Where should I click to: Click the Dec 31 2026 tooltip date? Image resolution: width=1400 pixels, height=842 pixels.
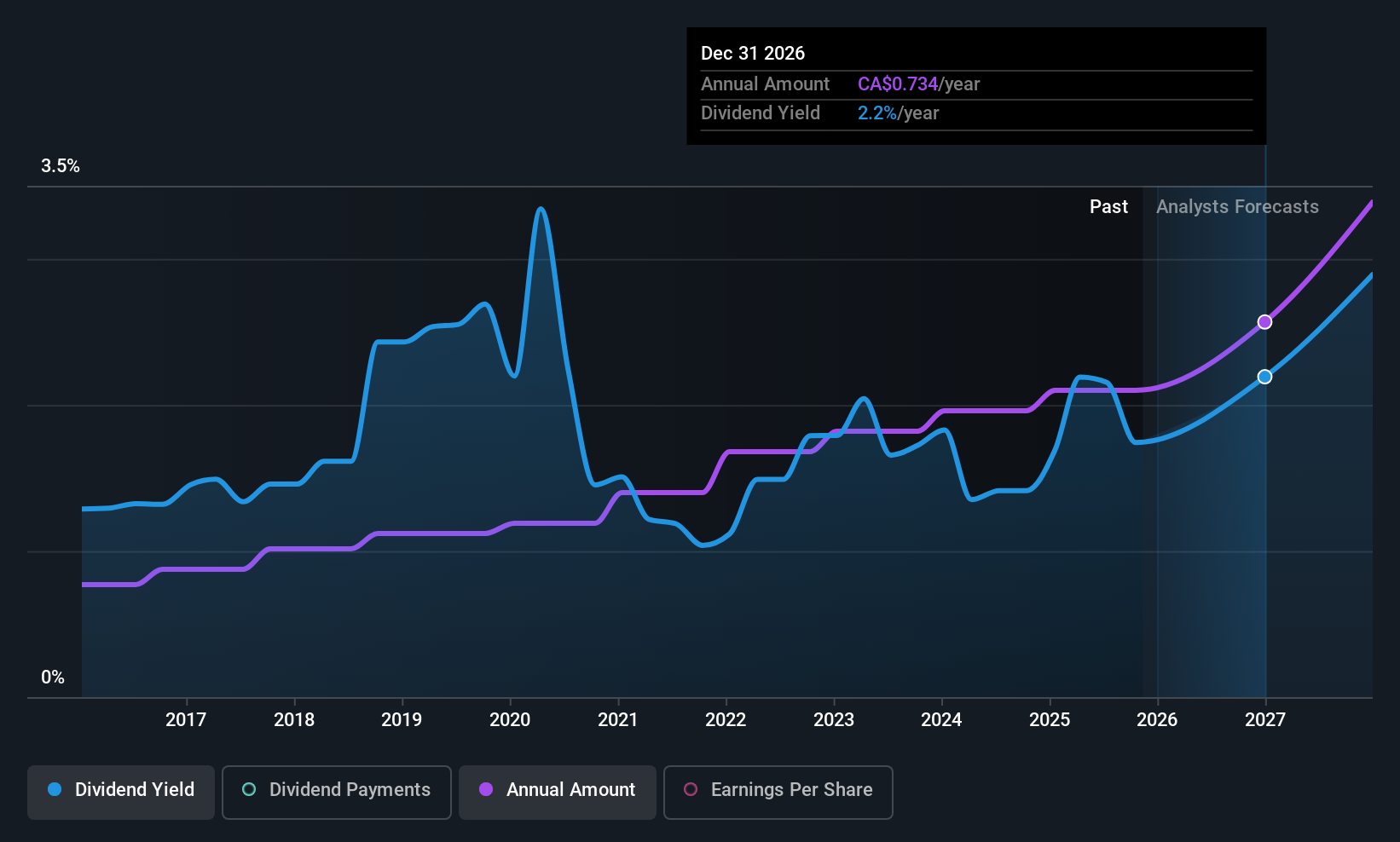click(x=753, y=54)
